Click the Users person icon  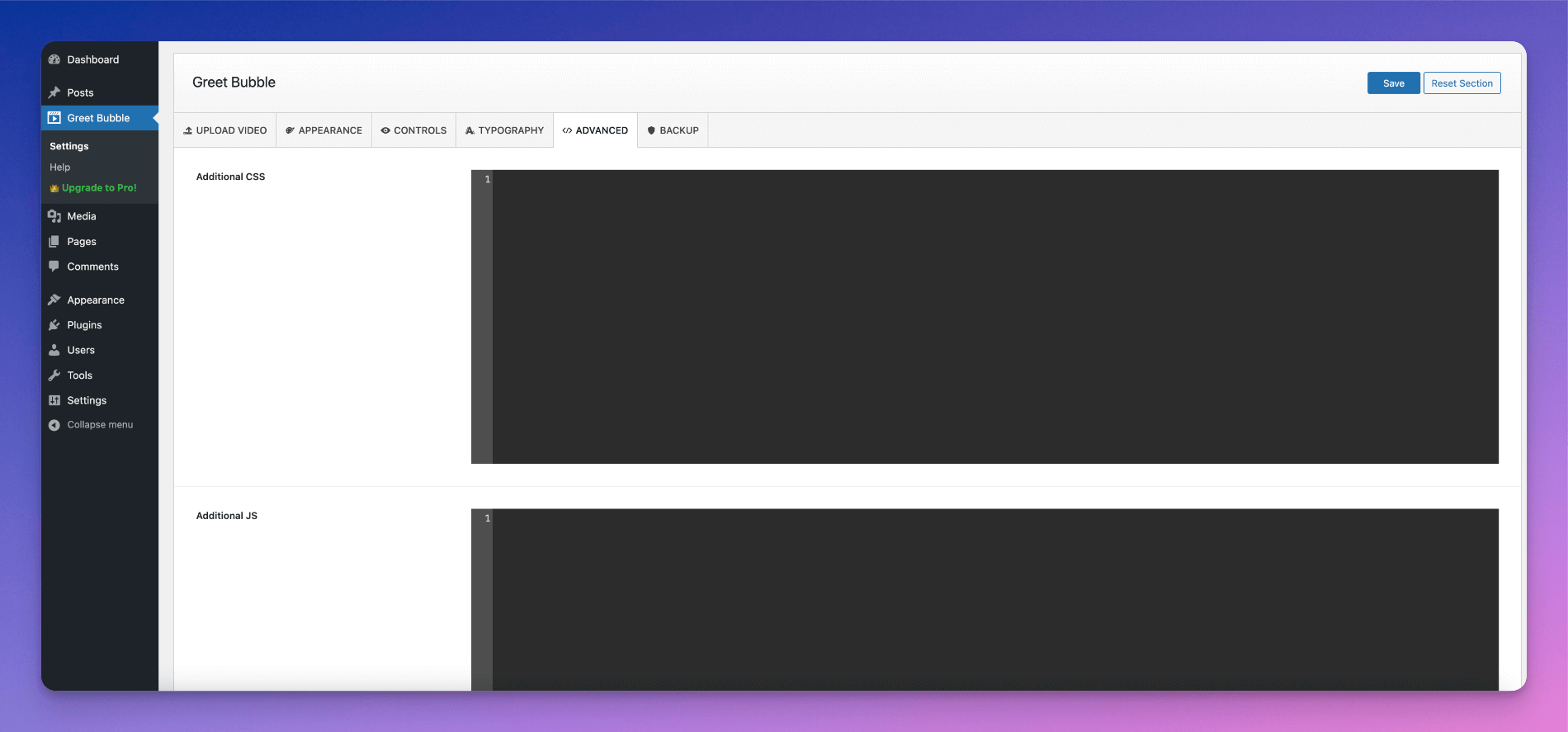54,350
